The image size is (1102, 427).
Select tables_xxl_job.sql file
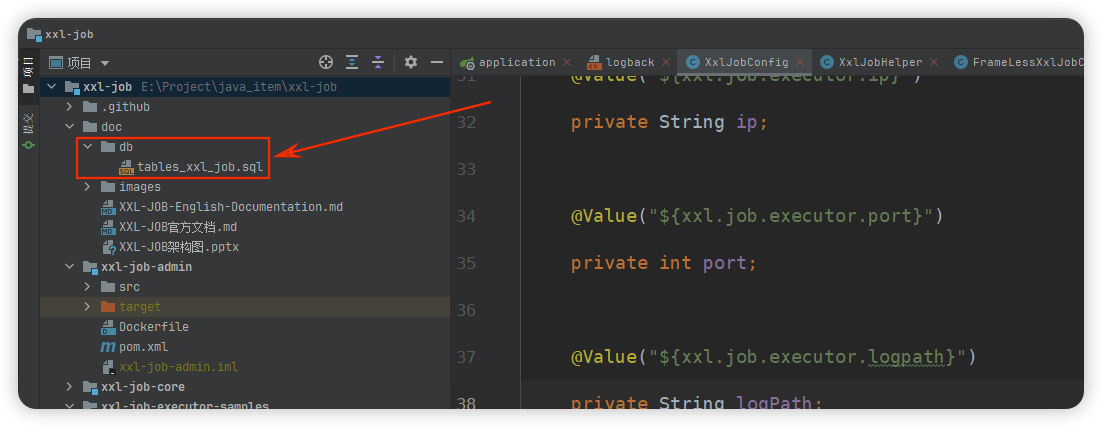200,167
